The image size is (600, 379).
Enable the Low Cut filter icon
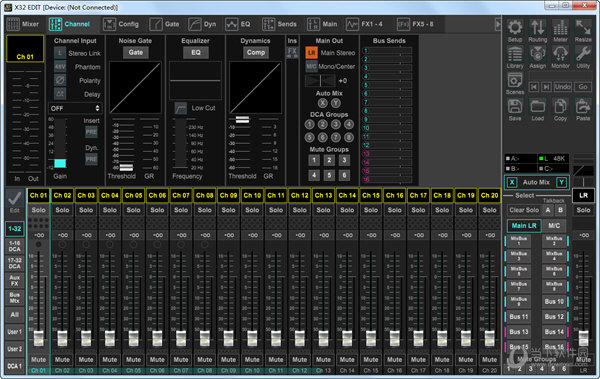pos(181,108)
